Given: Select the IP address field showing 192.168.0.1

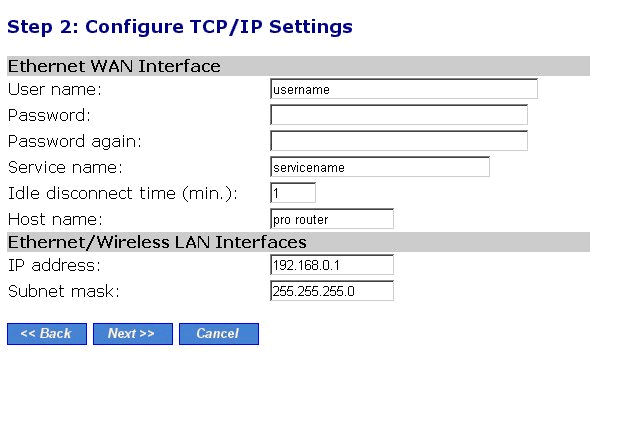Looking at the screenshot, I should tap(332, 265).
